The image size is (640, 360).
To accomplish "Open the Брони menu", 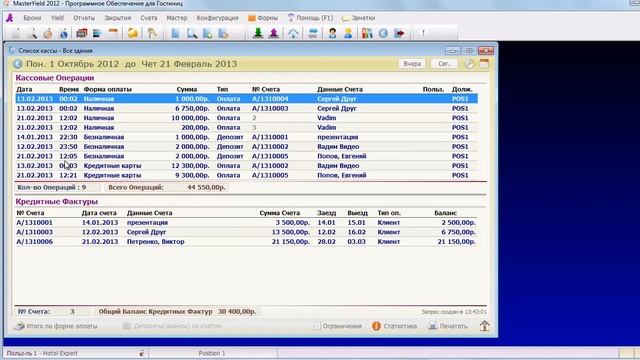I will coord(32,18).
